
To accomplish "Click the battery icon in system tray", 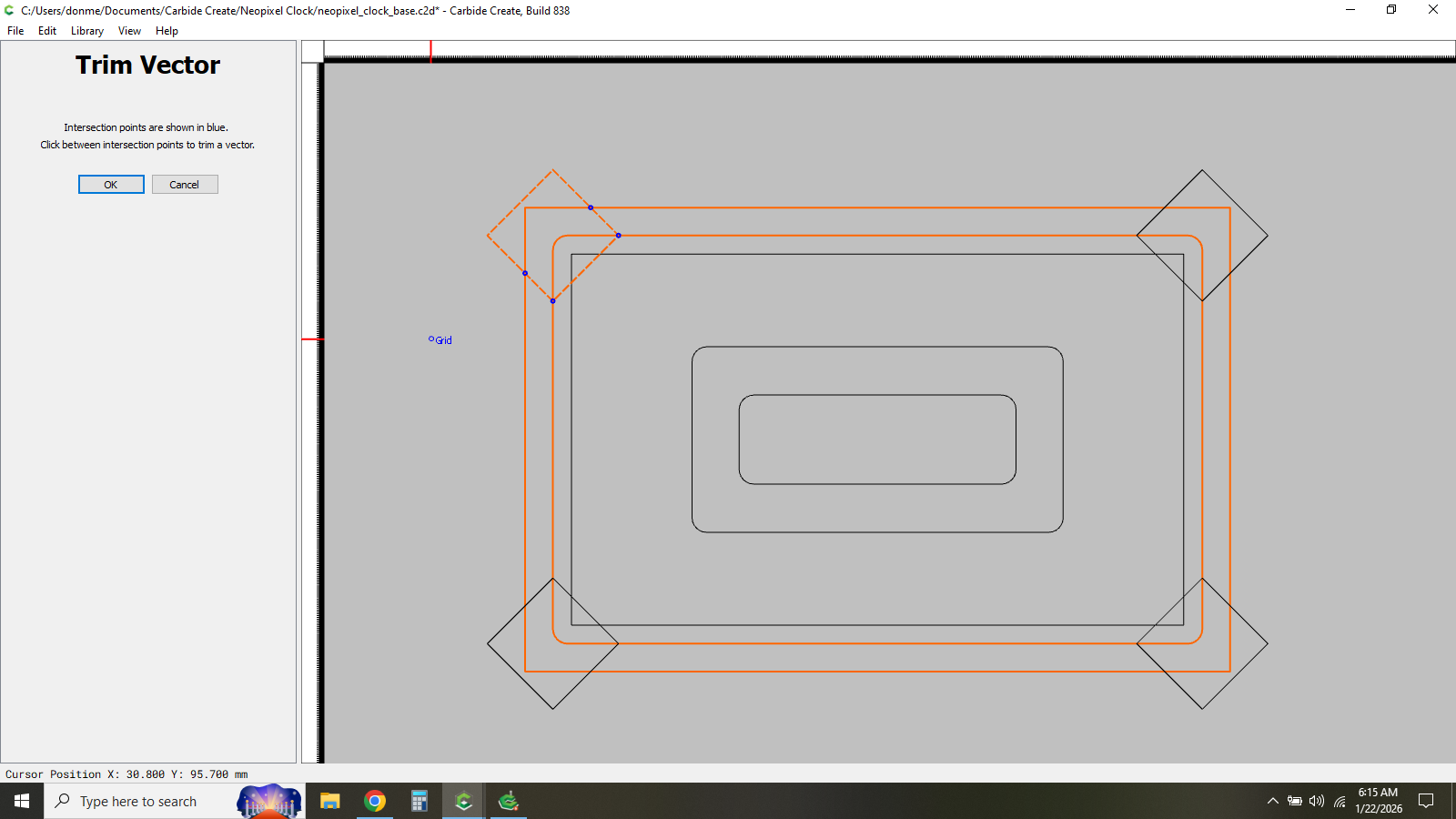I will pos(1294,801).
